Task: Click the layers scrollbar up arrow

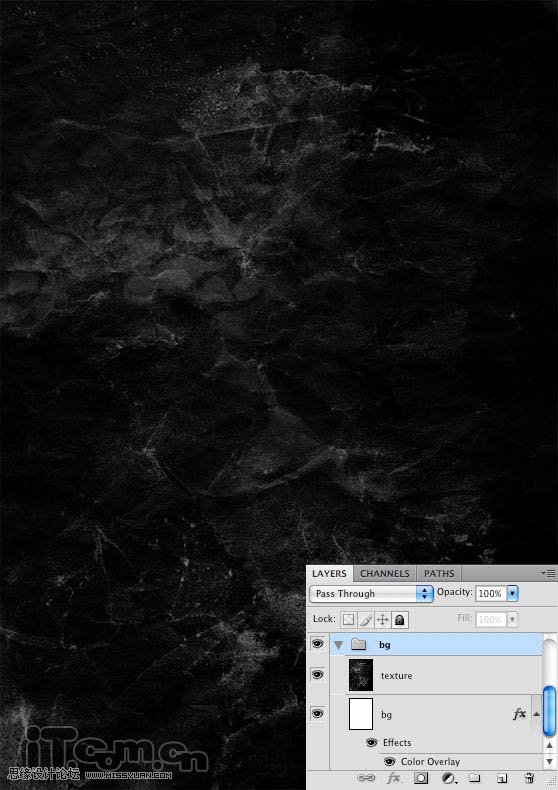Action: (549, 745)
